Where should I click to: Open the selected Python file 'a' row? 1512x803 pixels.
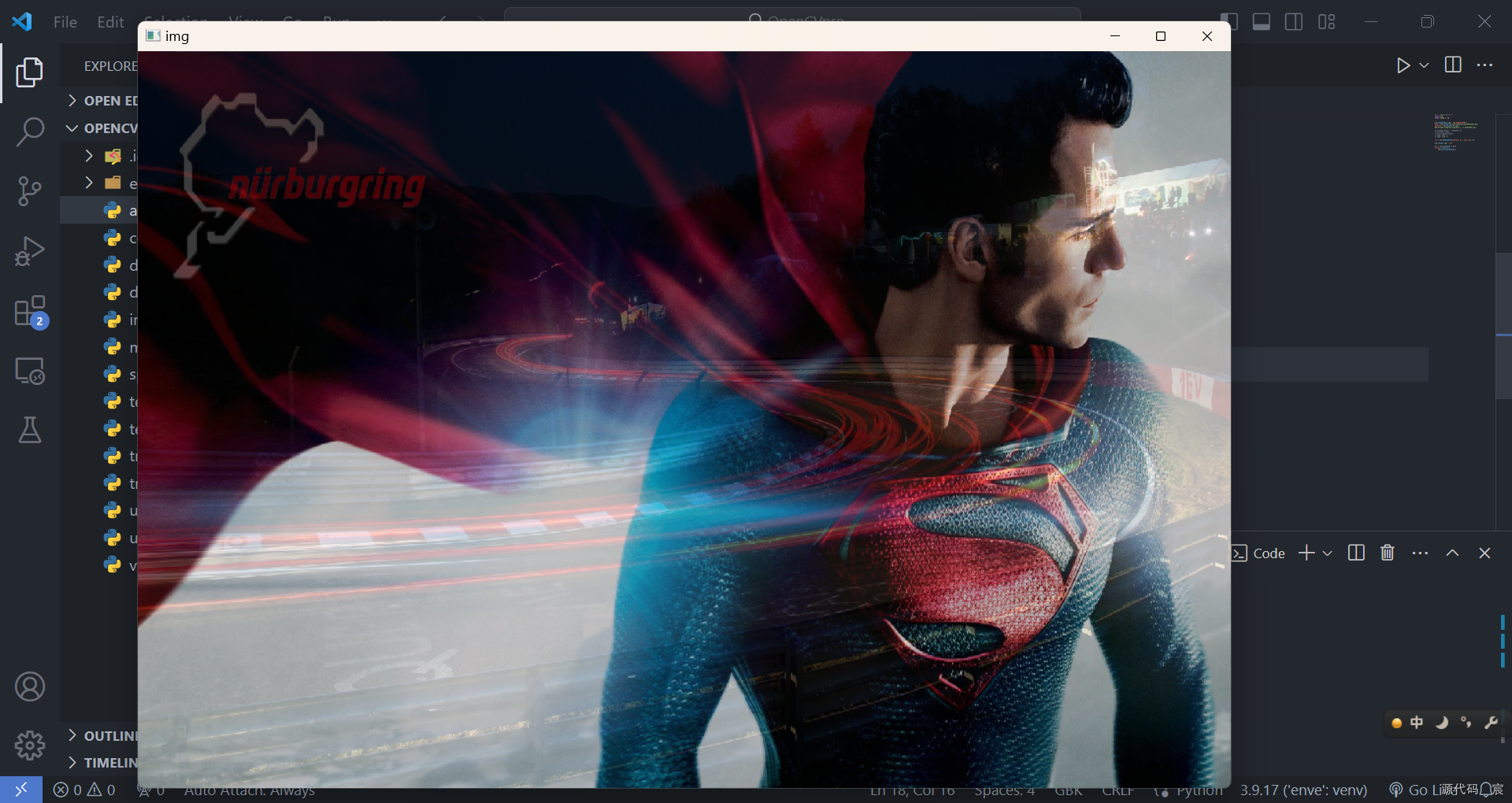(x=99, y=211)
